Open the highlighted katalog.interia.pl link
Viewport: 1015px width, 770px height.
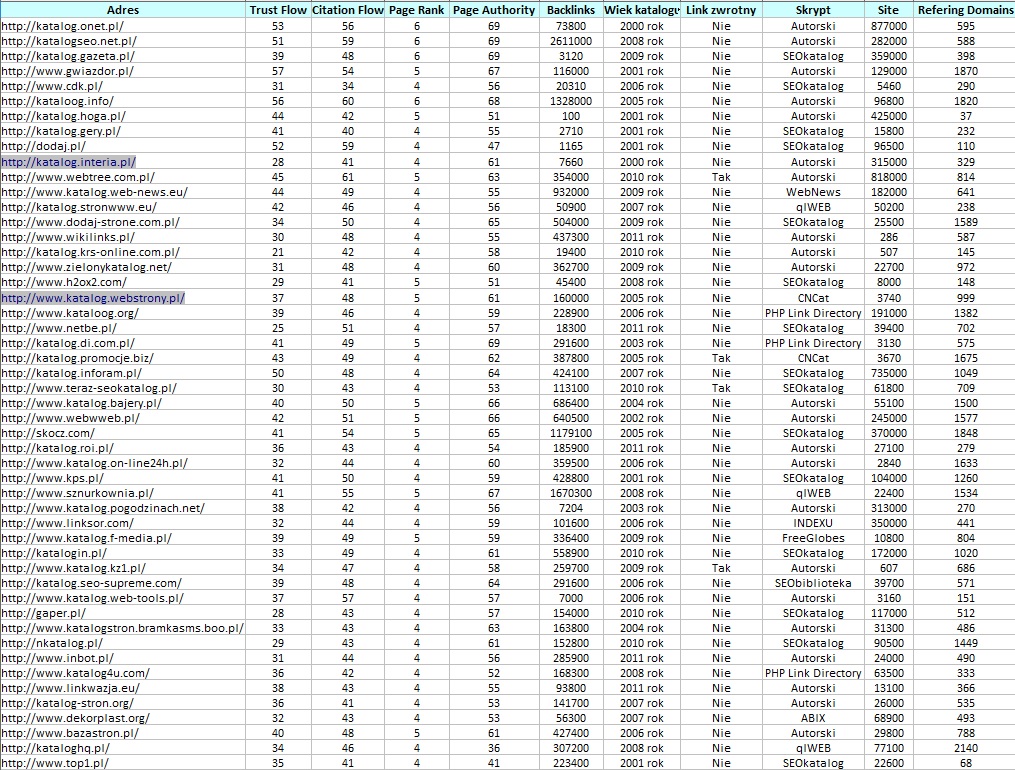click(68, 162)
